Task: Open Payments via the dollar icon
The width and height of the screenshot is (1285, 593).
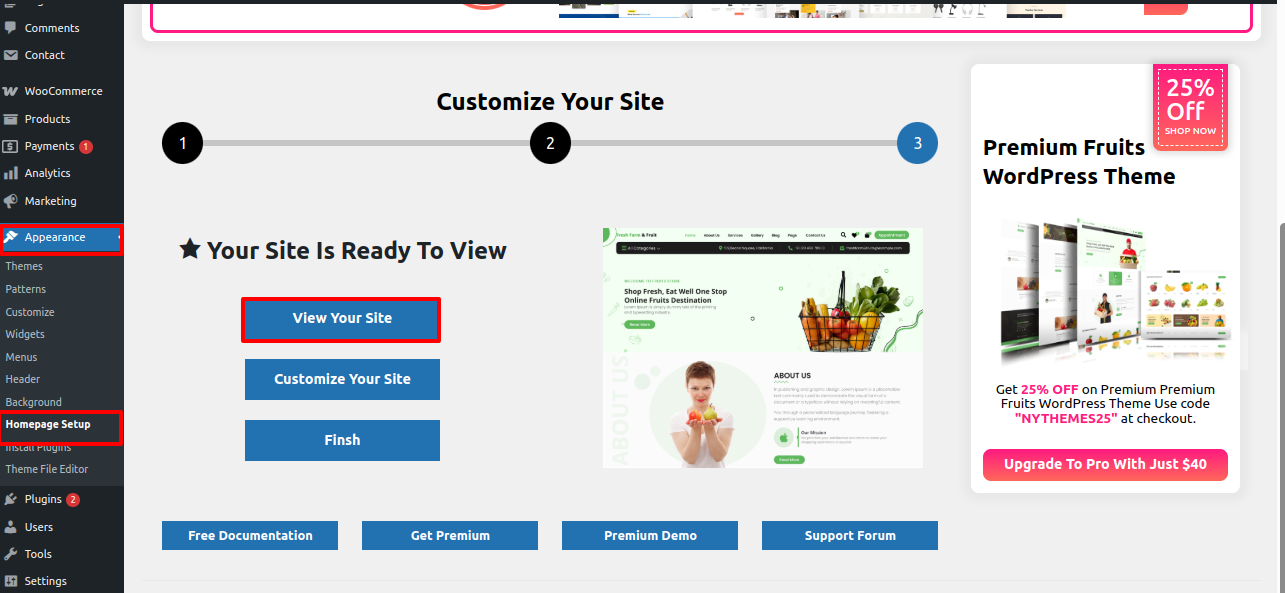Action: point(11,146)
